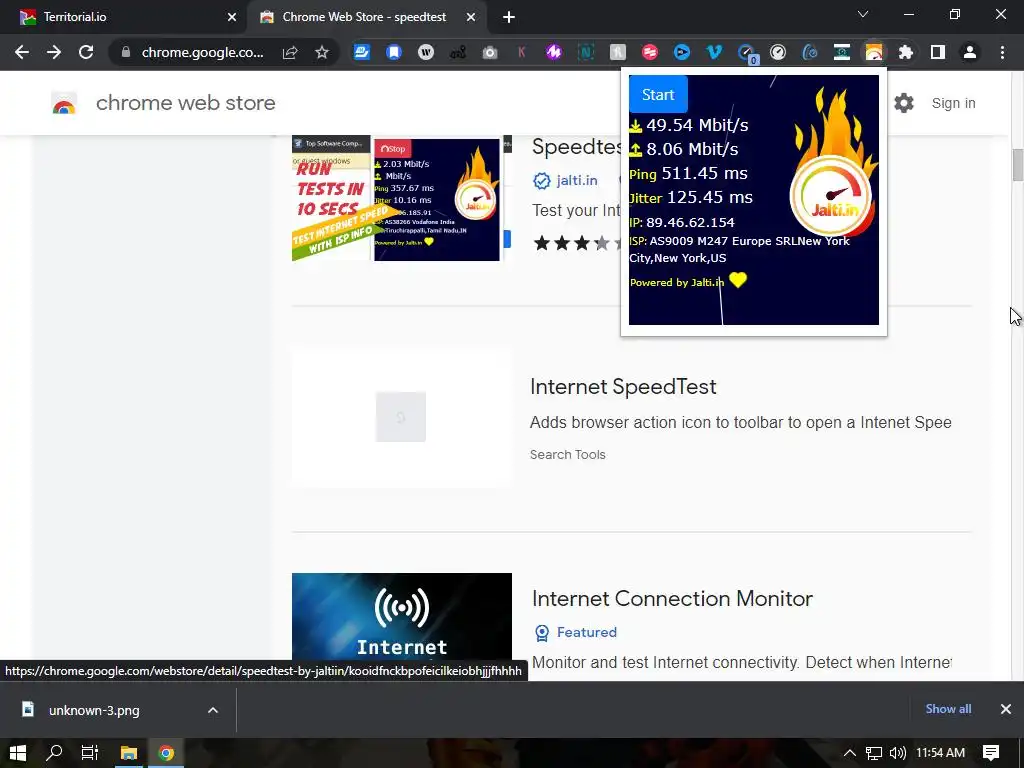Open the purple zigzag circle extension
This screenshot has width=1024, height=768.
click(x=554, y=52)
